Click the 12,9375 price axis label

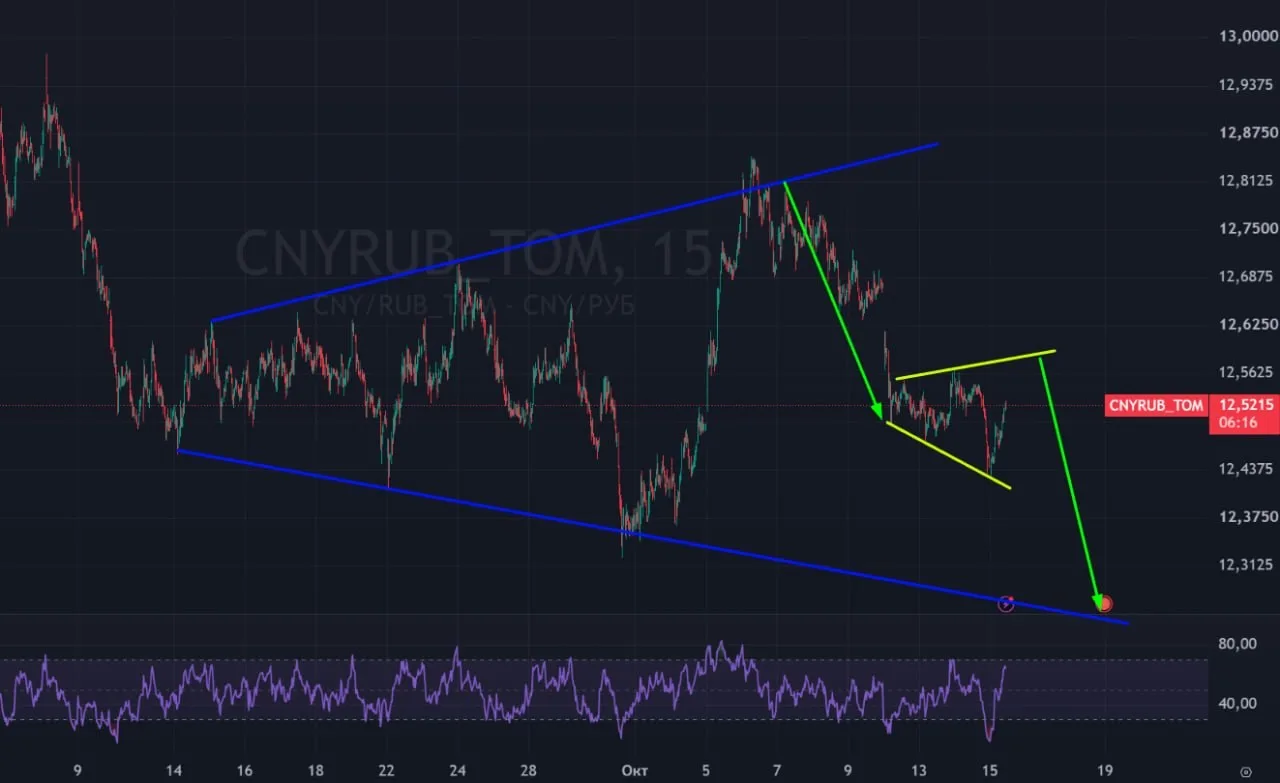pos(1245,84)
